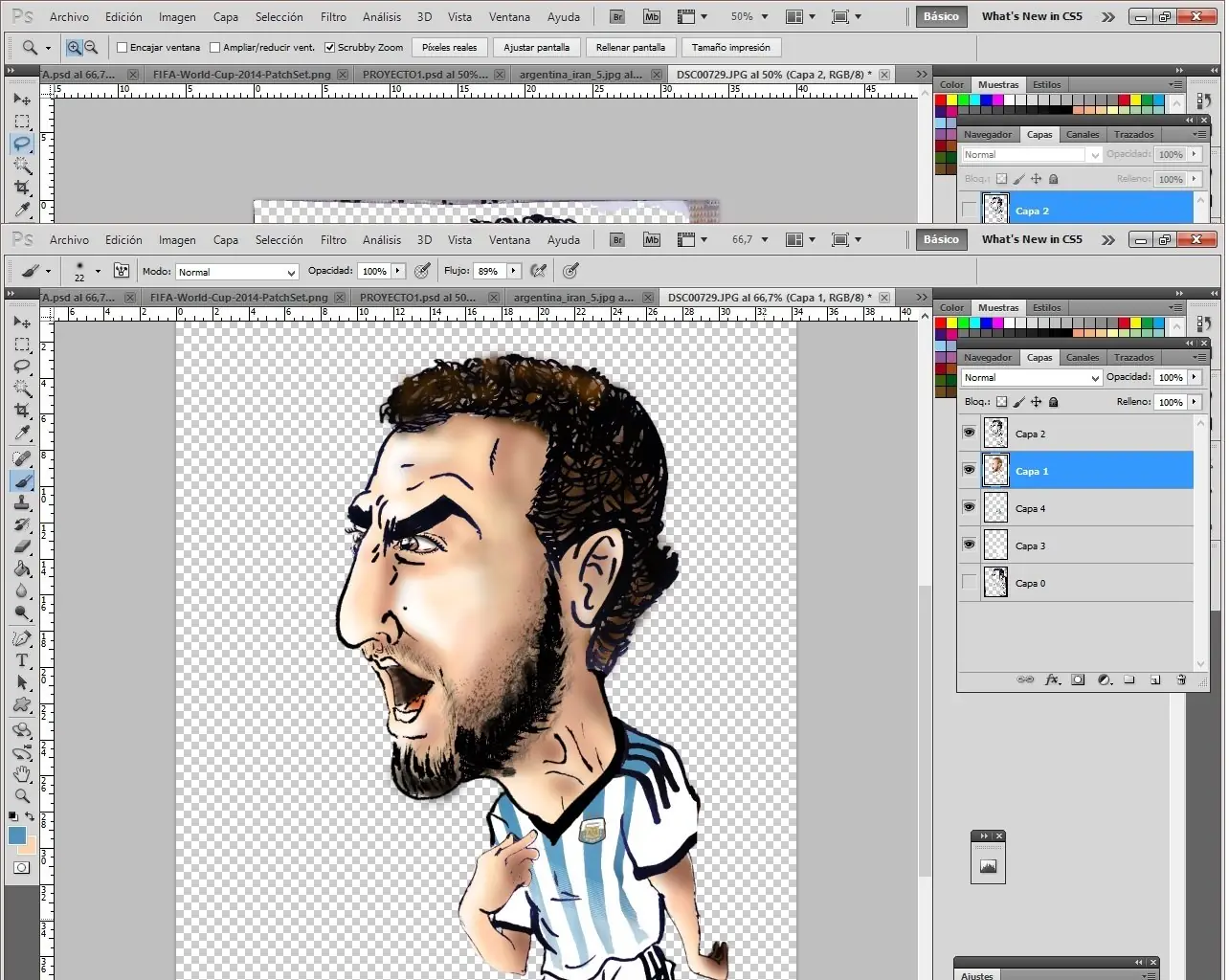Select Rectangular Marquee tool in lower window
The height and width of the screenshot is (980, 1229).
click(x=22, y=345)
